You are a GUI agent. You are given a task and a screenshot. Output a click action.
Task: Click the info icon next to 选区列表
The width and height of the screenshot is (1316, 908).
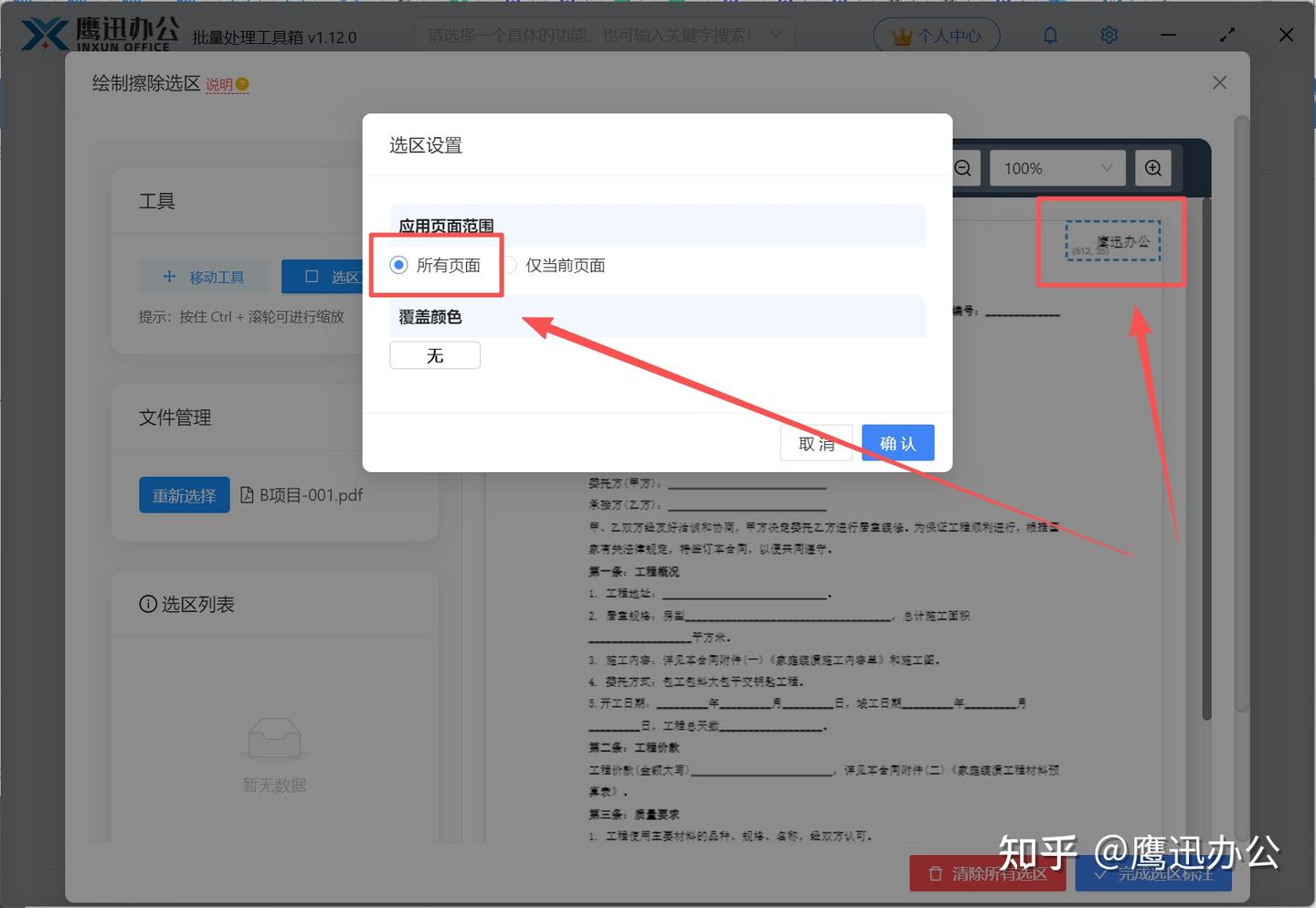click(x=148, y=604)
